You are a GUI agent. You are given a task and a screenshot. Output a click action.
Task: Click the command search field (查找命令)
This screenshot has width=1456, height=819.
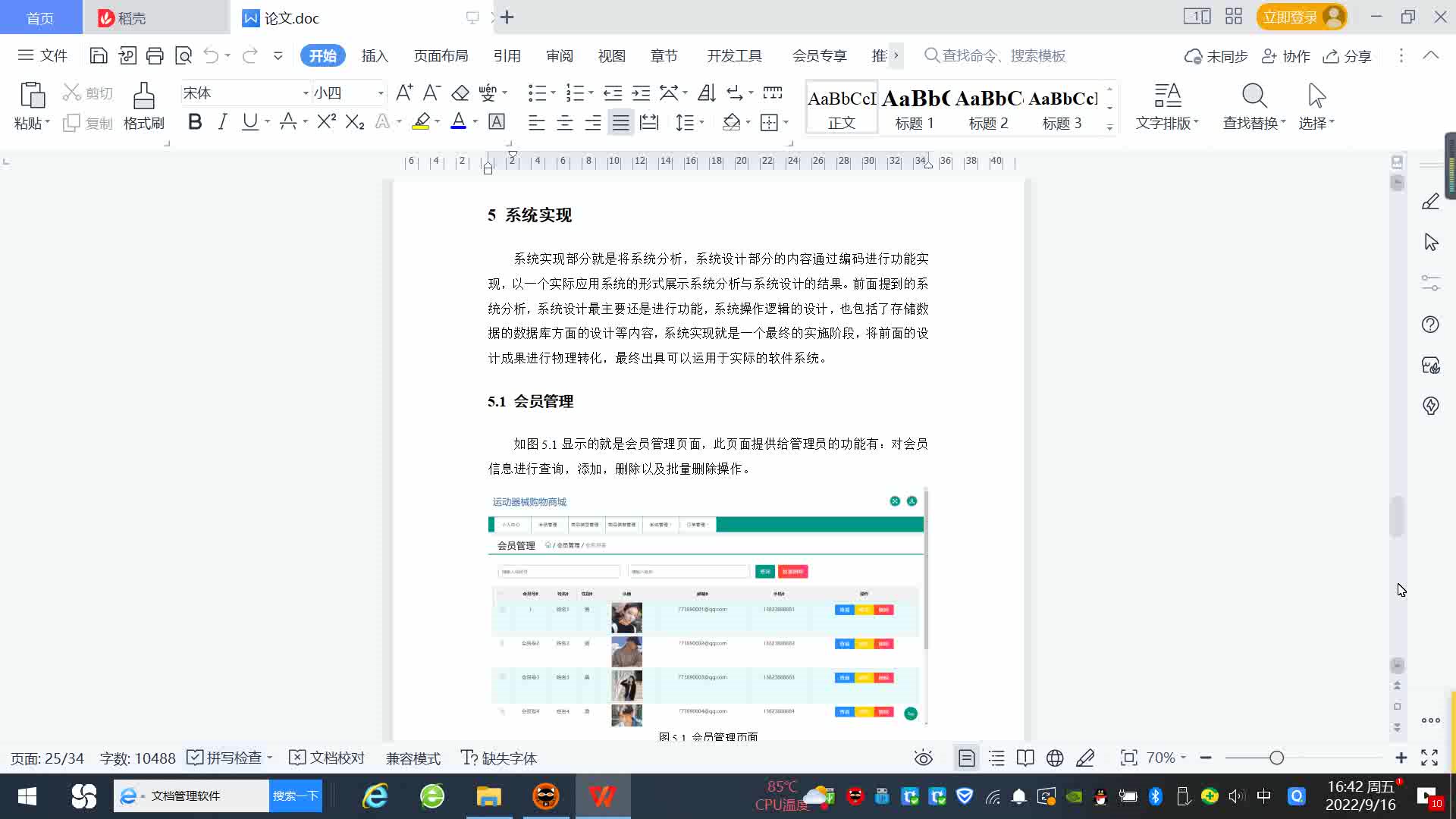point(1003,56)
